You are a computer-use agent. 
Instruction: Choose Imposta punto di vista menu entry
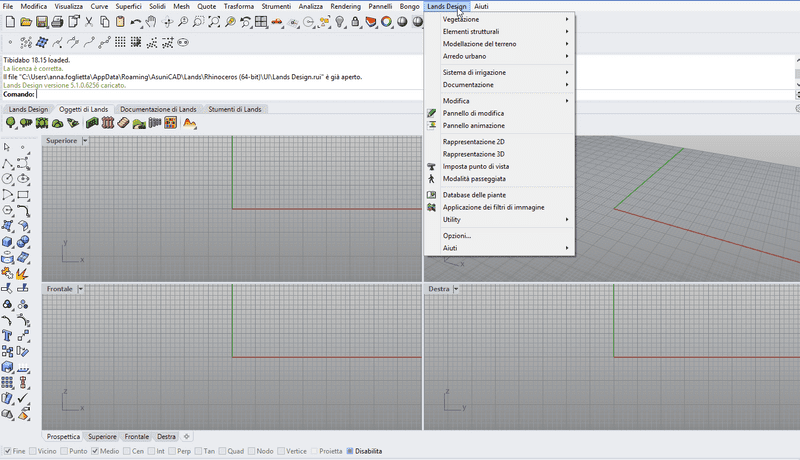[x=499, y=166]
